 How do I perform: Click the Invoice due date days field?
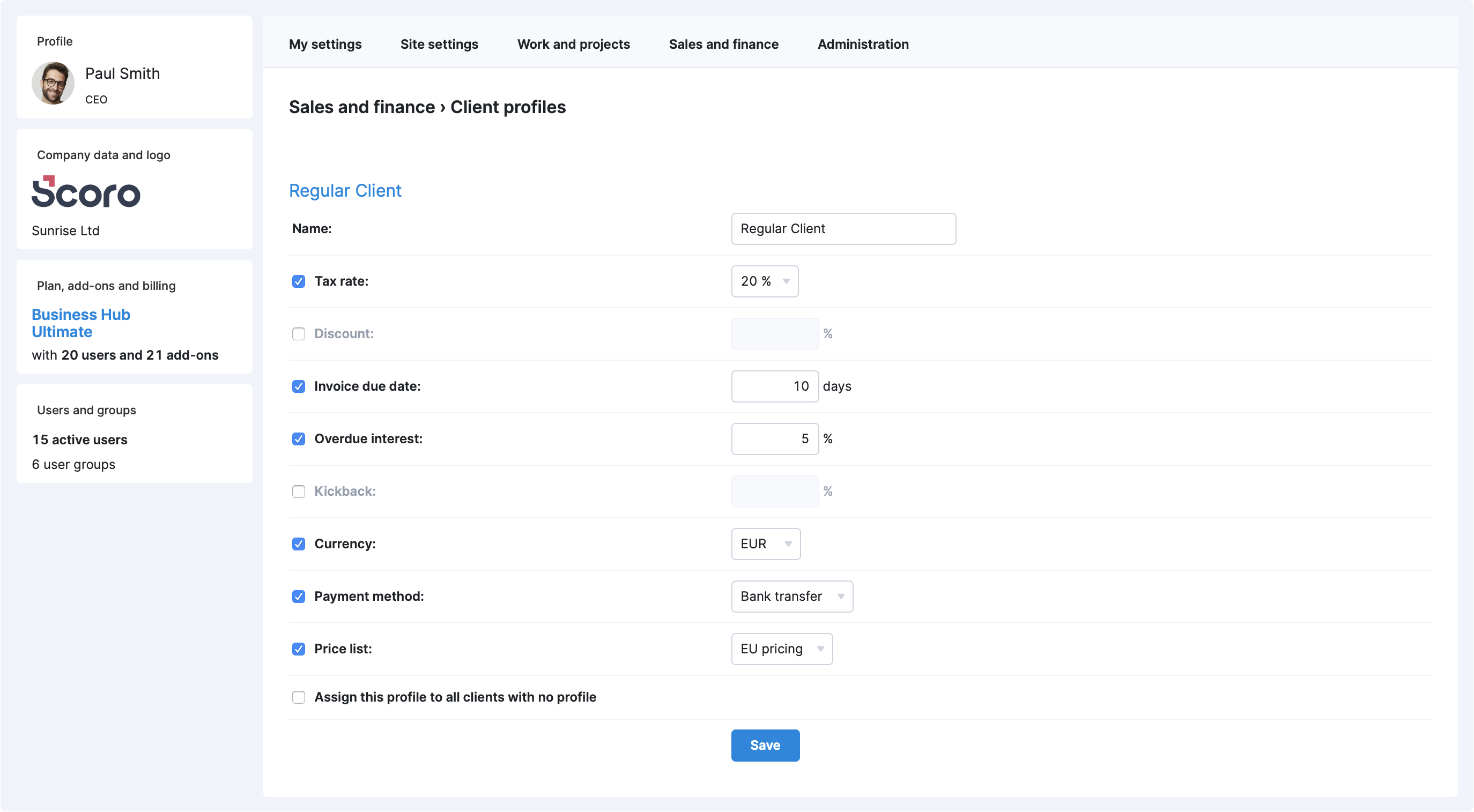coord(775,386)
